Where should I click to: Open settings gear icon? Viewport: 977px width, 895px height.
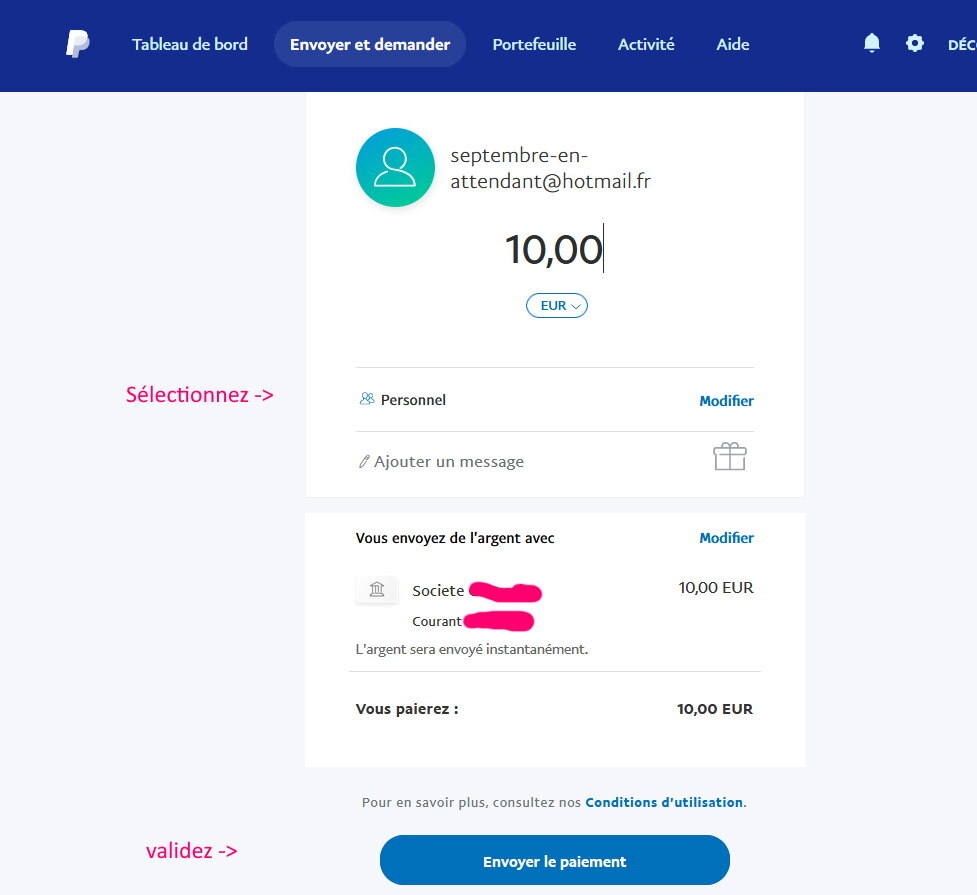pos(915,43)
